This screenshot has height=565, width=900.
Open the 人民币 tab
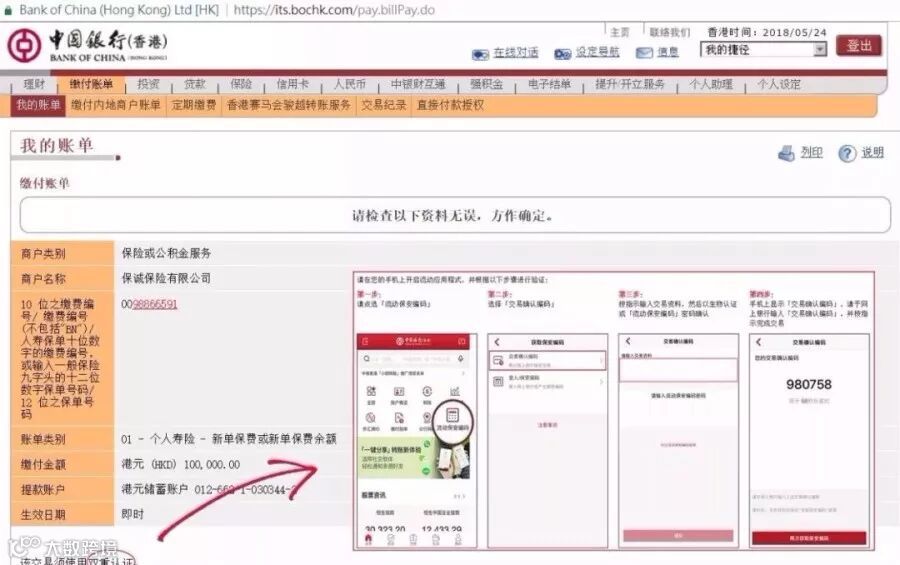(x=350, y=84)
